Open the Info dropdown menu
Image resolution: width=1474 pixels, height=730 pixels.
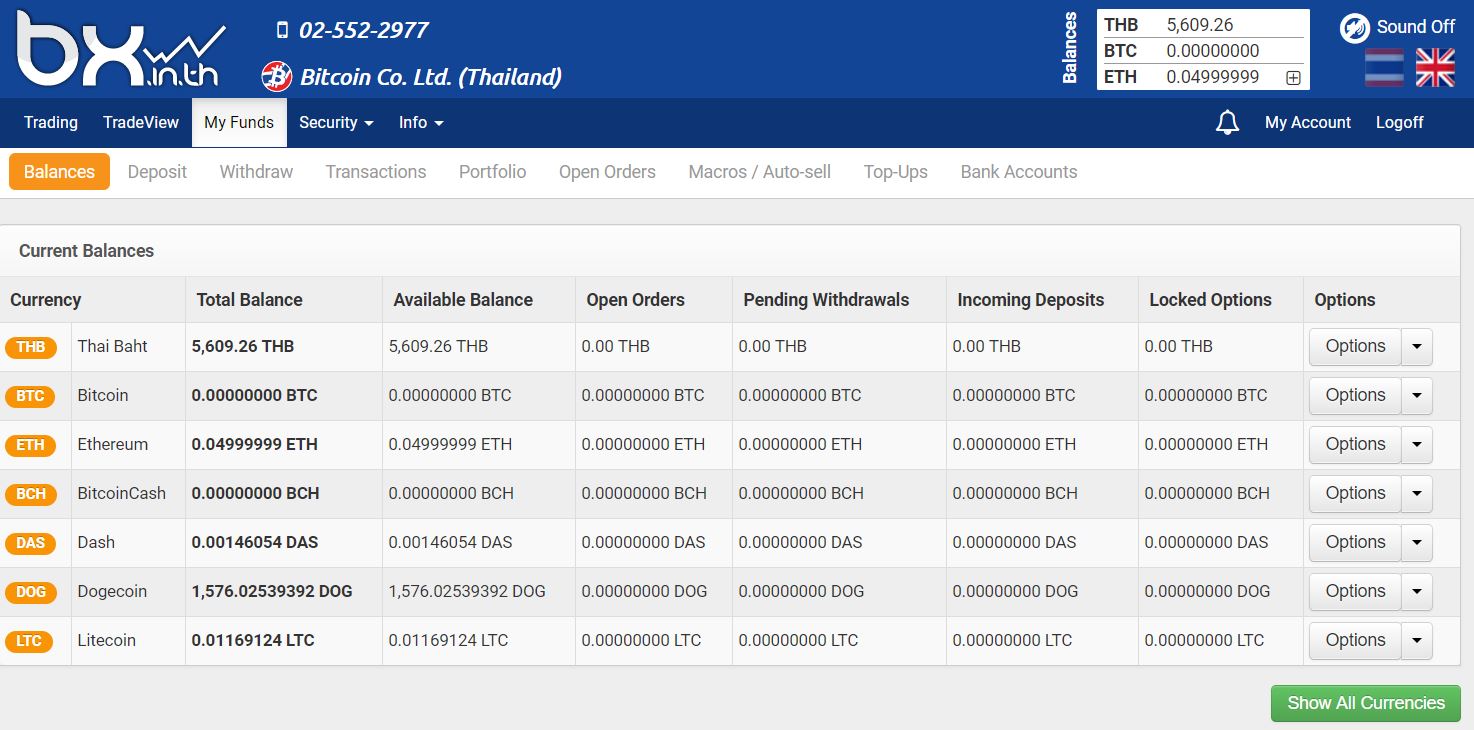(421, 122)
